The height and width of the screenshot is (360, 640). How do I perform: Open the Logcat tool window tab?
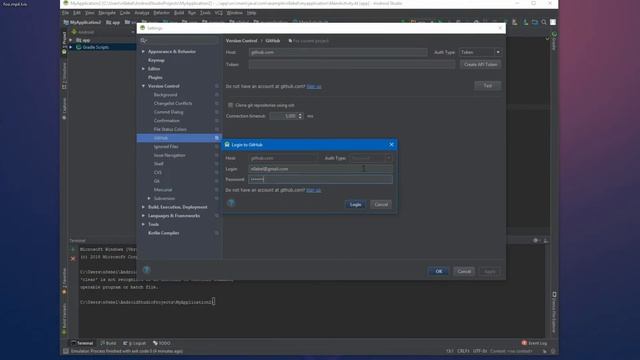(x=134, y=343)
